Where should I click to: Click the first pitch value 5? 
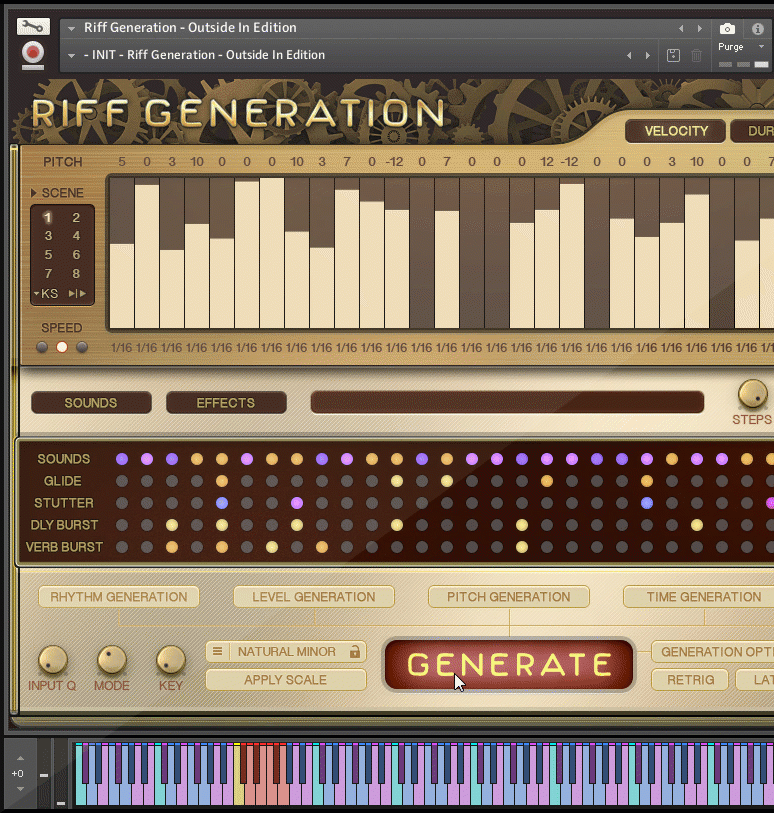pos(122,162)
